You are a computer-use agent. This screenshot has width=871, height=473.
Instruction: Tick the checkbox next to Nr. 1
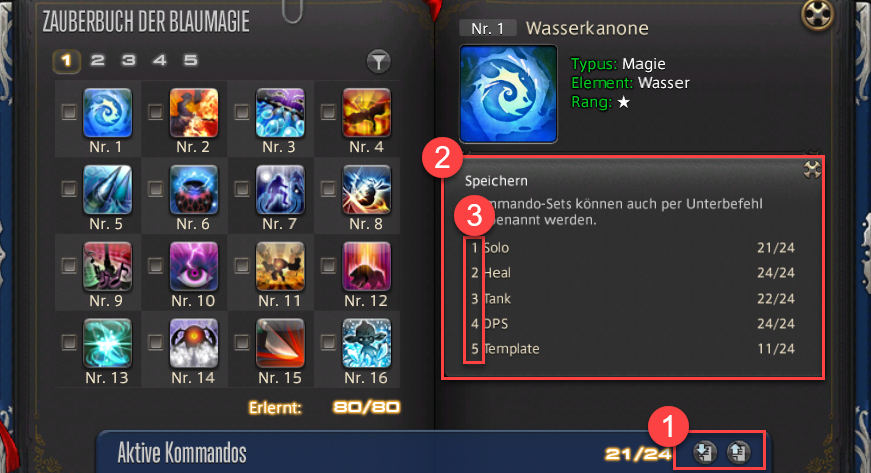69,112
